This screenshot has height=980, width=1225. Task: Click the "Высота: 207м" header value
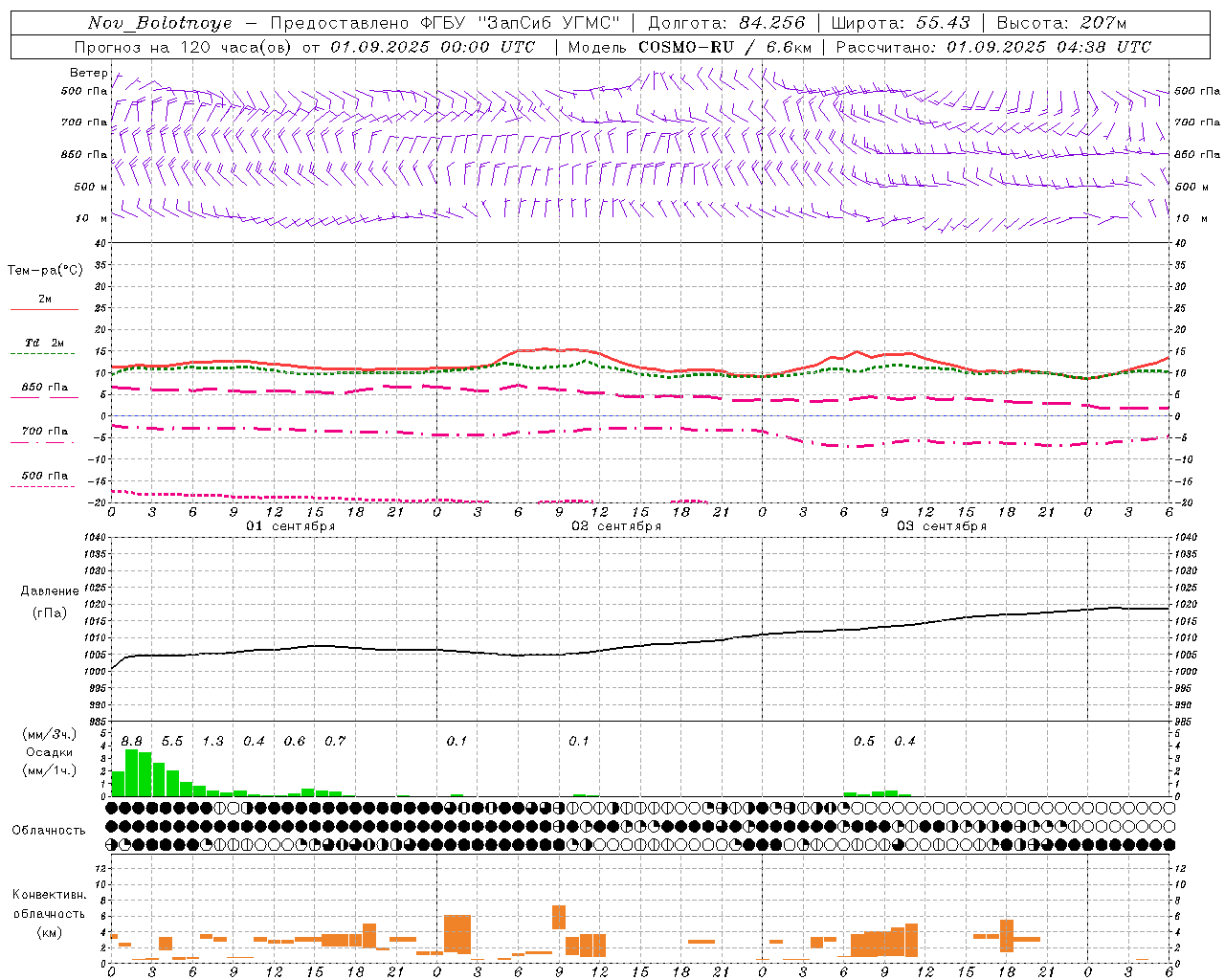1061,23
